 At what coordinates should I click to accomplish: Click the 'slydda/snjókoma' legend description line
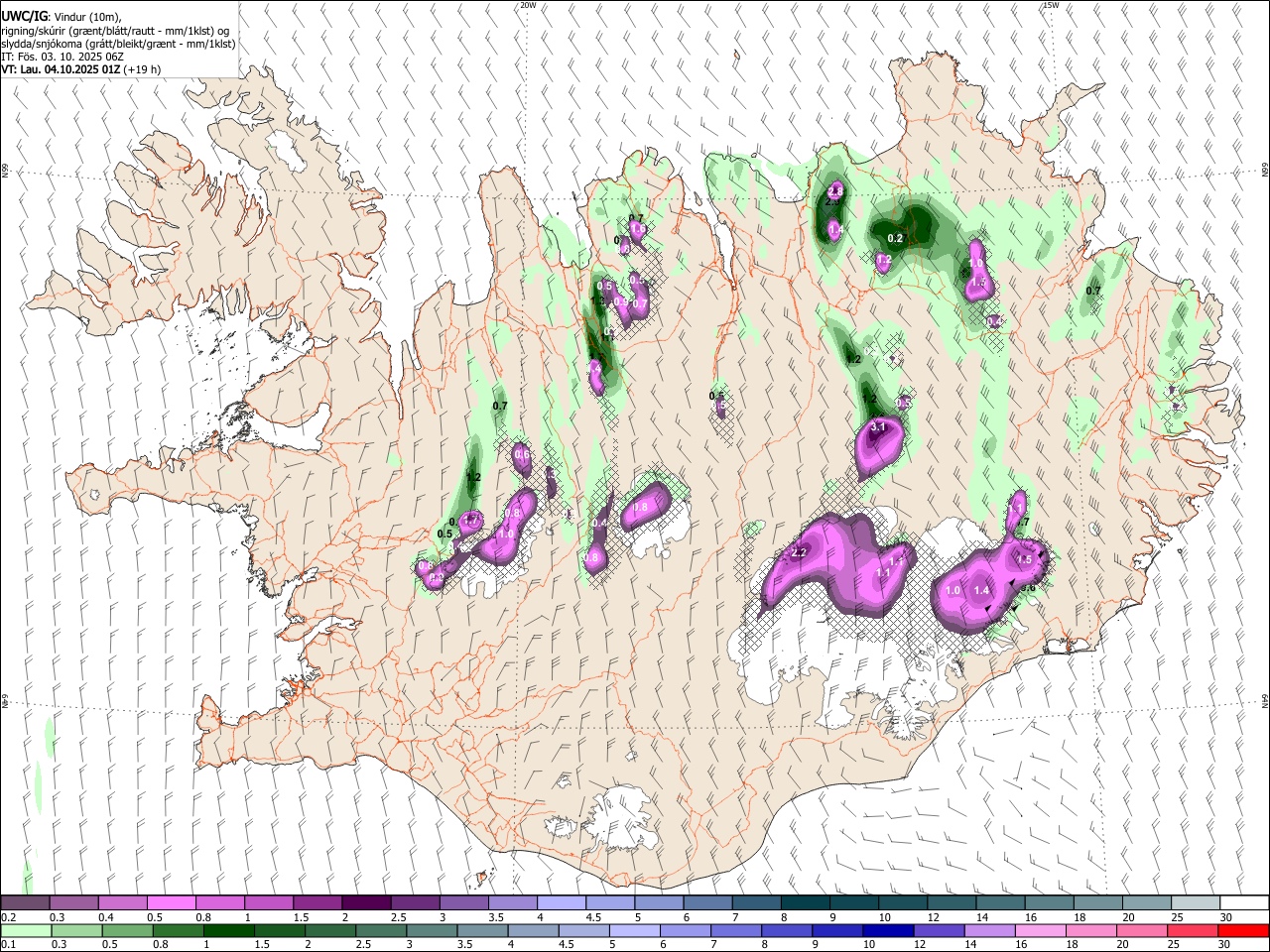(x=119, y=44)
